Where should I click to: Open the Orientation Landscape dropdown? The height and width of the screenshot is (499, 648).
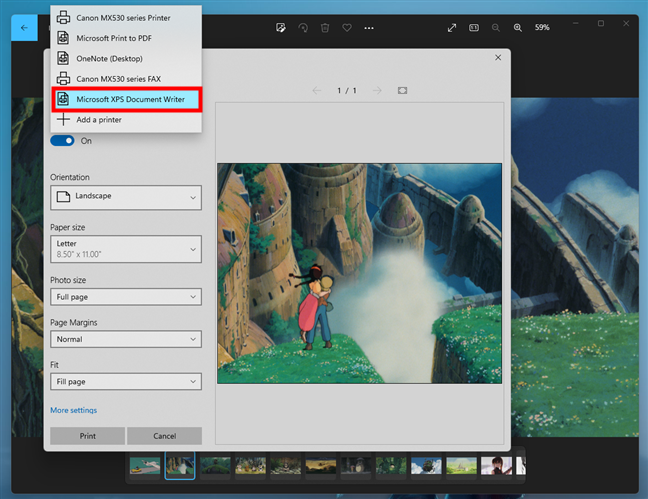(x=126, y=198)
